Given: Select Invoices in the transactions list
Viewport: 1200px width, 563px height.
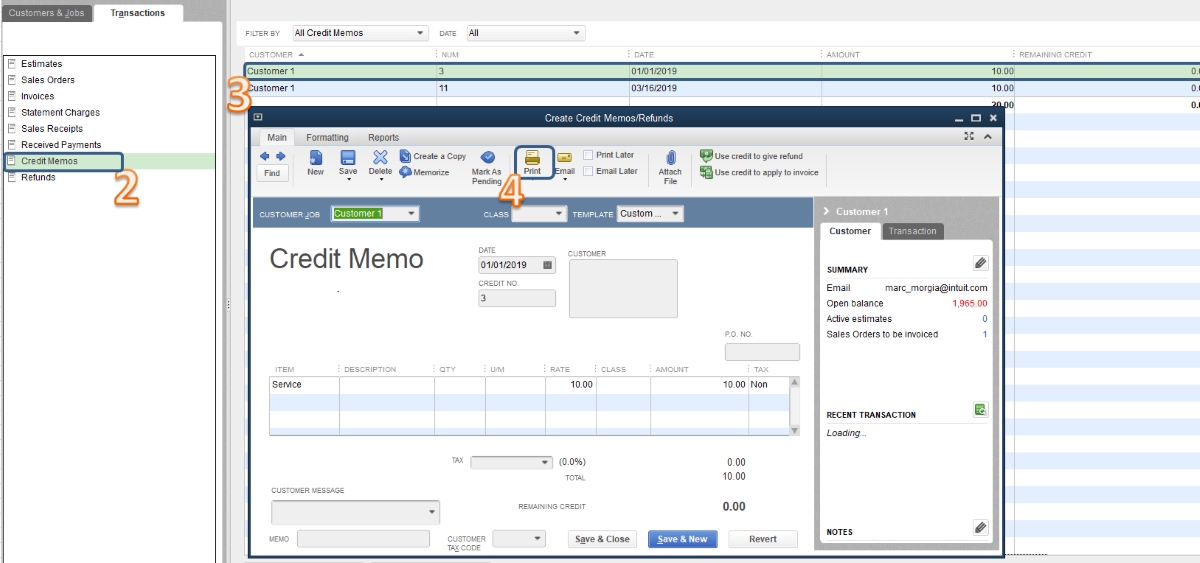Looking at the screenshot, I should point(38,96).
